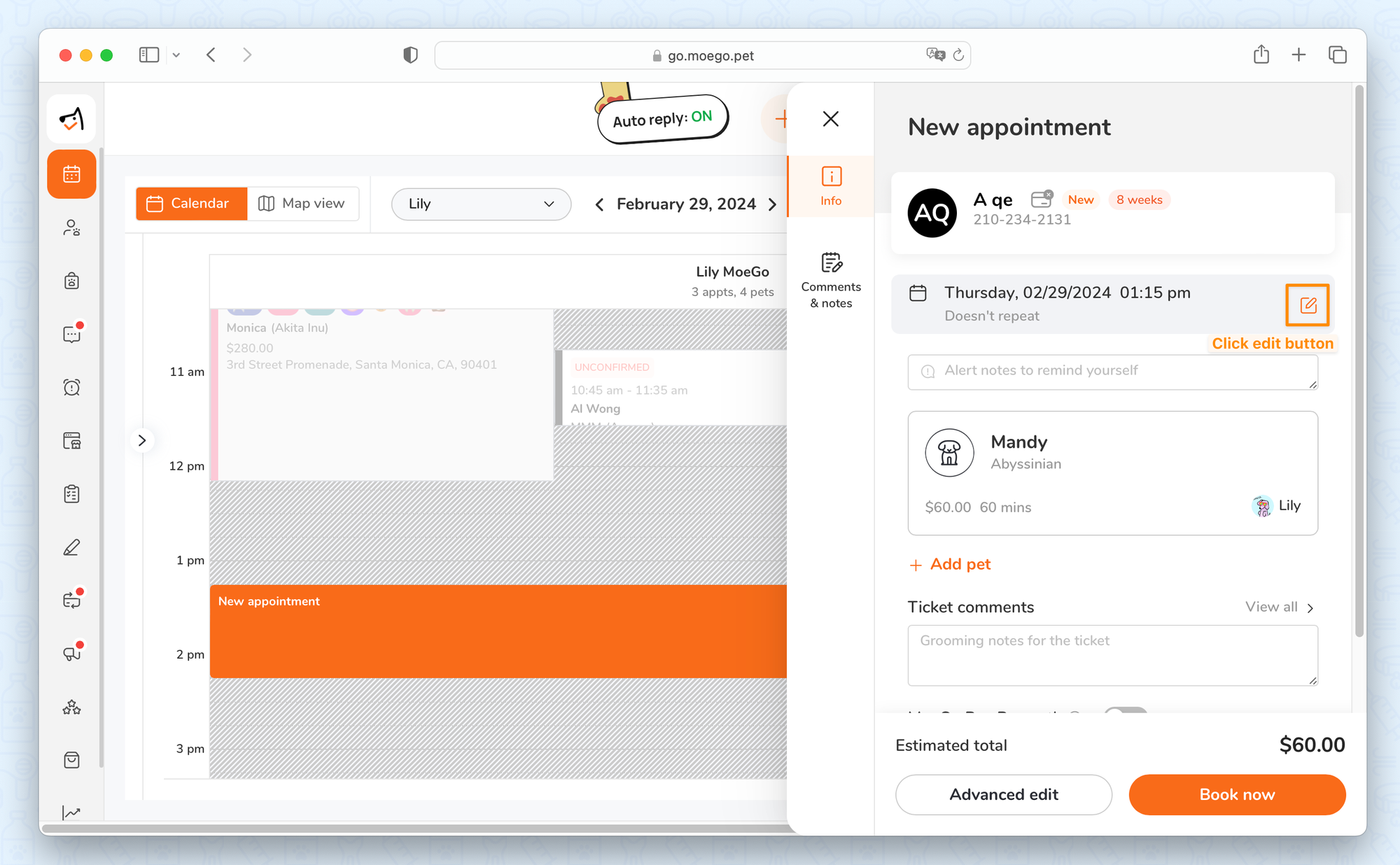
Task: Go to next day after February 29
Action: pyautogui.click(x=772, y=204)
